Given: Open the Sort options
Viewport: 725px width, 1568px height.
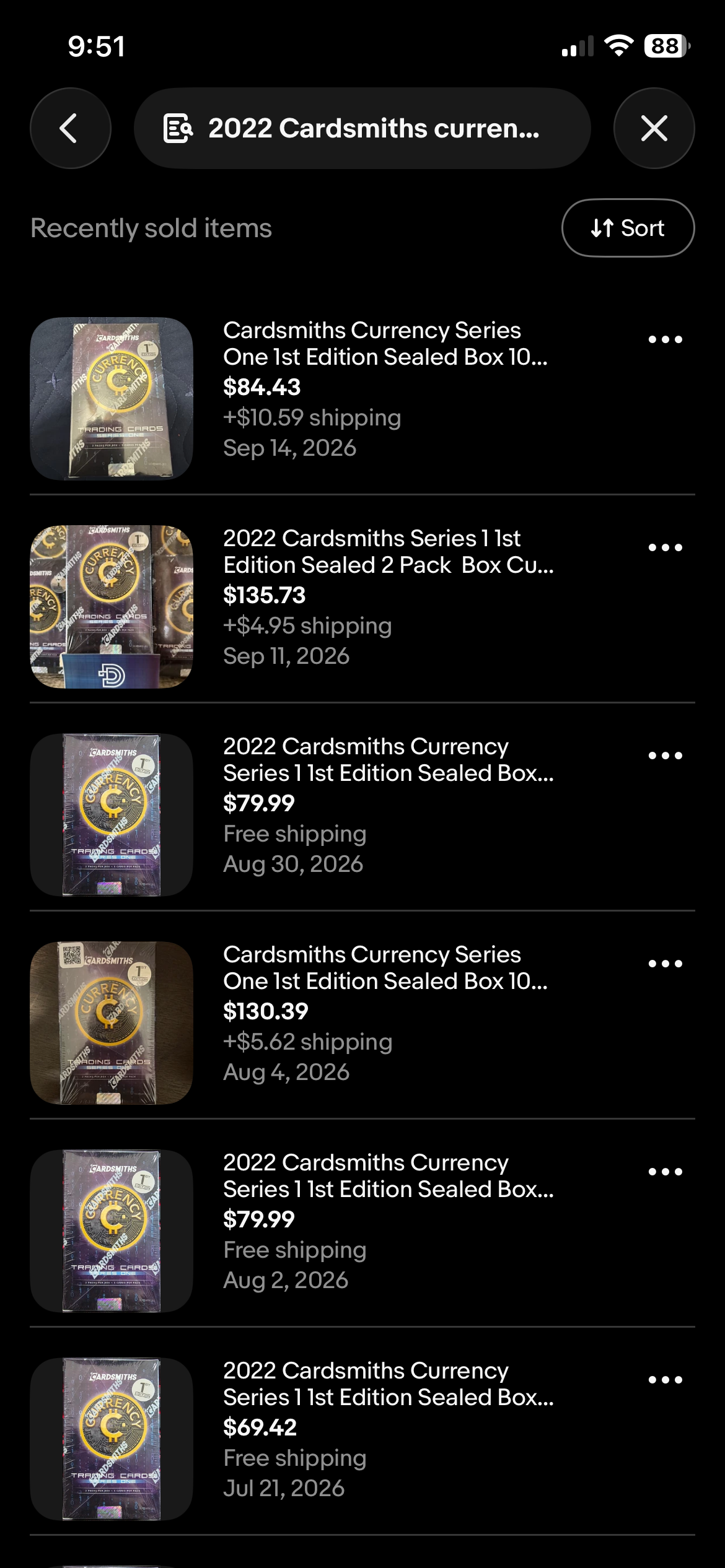Looking at the screenshot, I should pyautogui.click(x=628, y=228).
